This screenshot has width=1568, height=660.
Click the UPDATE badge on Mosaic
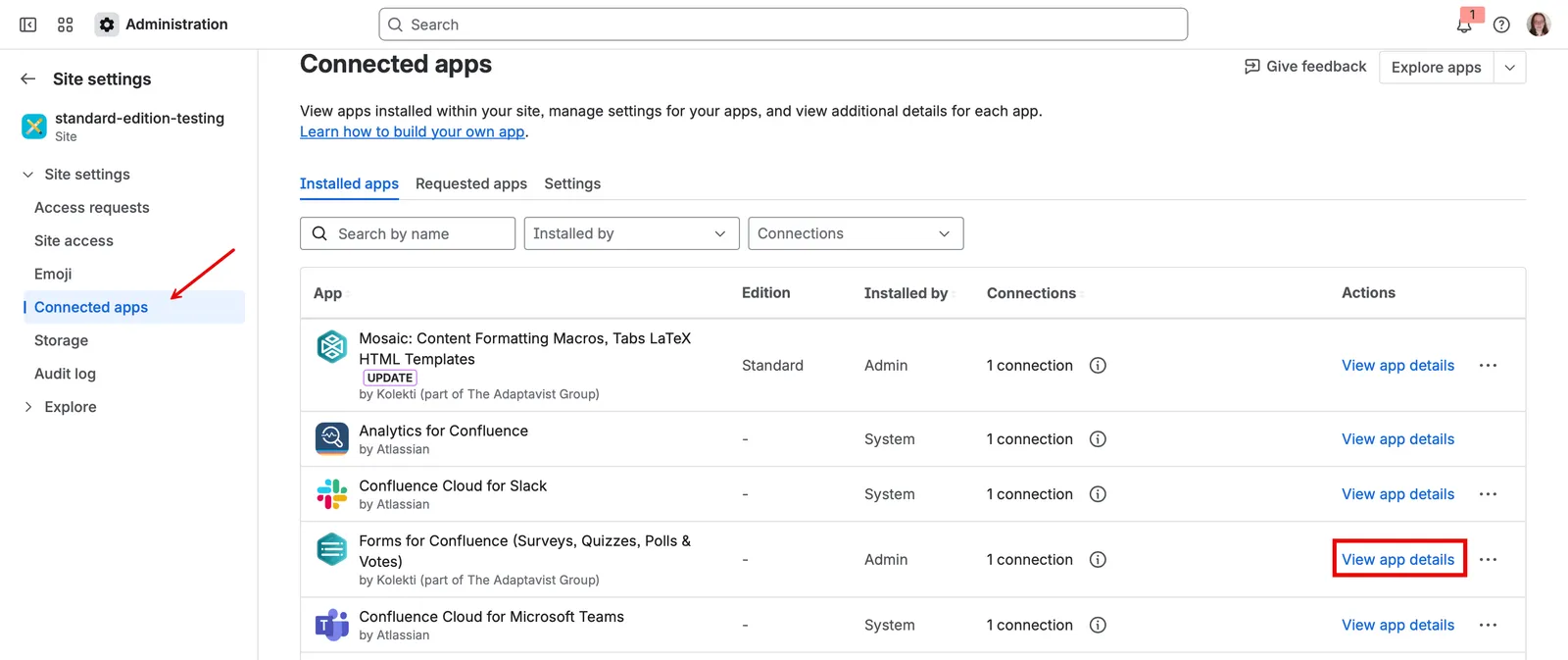(390, 378)
